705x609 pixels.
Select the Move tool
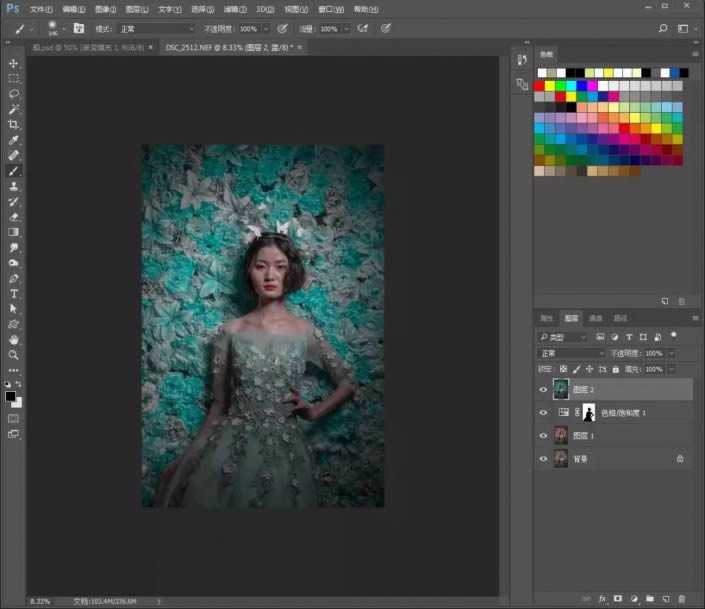14,63
